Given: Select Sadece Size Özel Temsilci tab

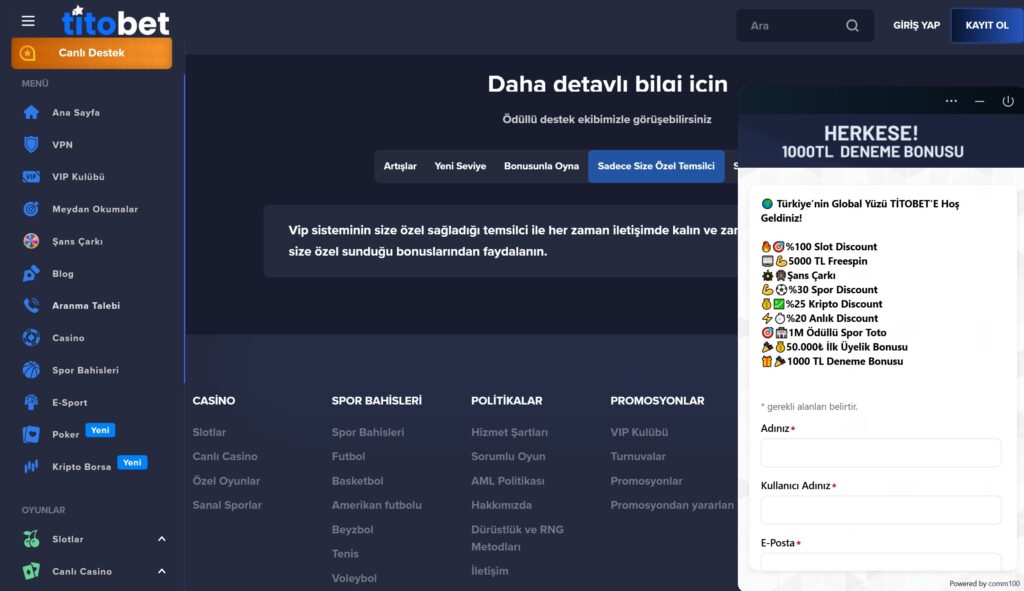Looking at the screenshot, I should coord(656,167).
